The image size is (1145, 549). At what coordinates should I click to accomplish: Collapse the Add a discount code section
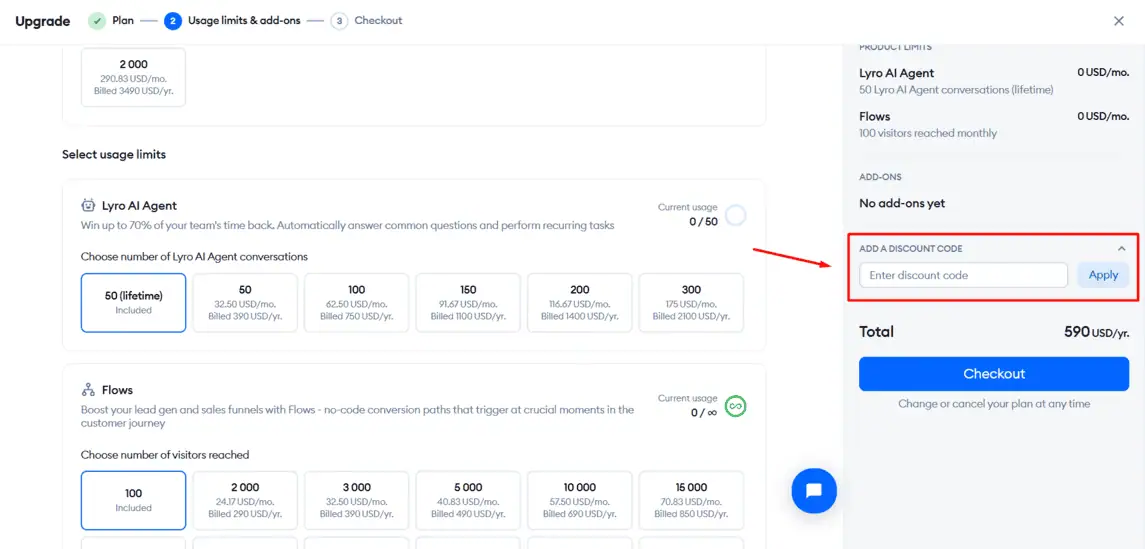coord(1122,248)
